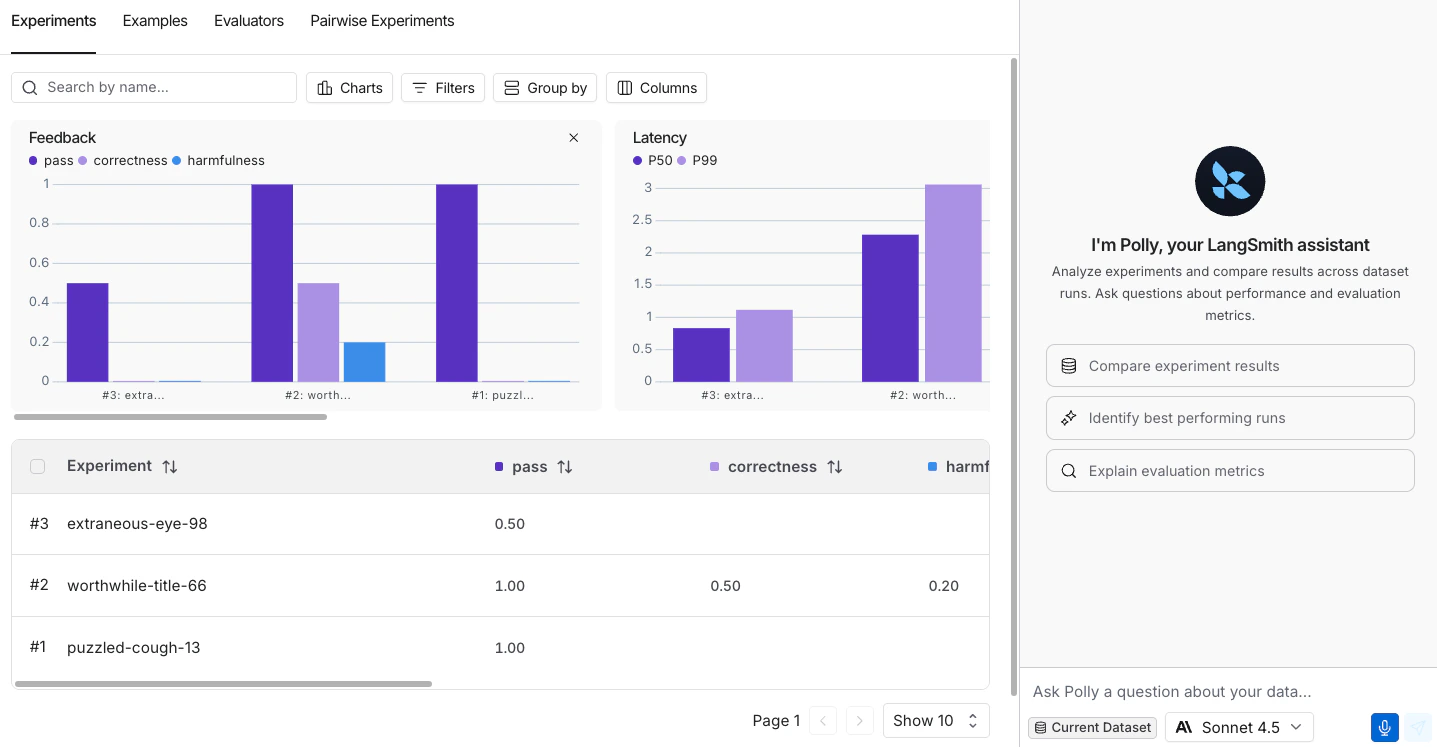Open the Columns configuration icon

click(627, 88)
